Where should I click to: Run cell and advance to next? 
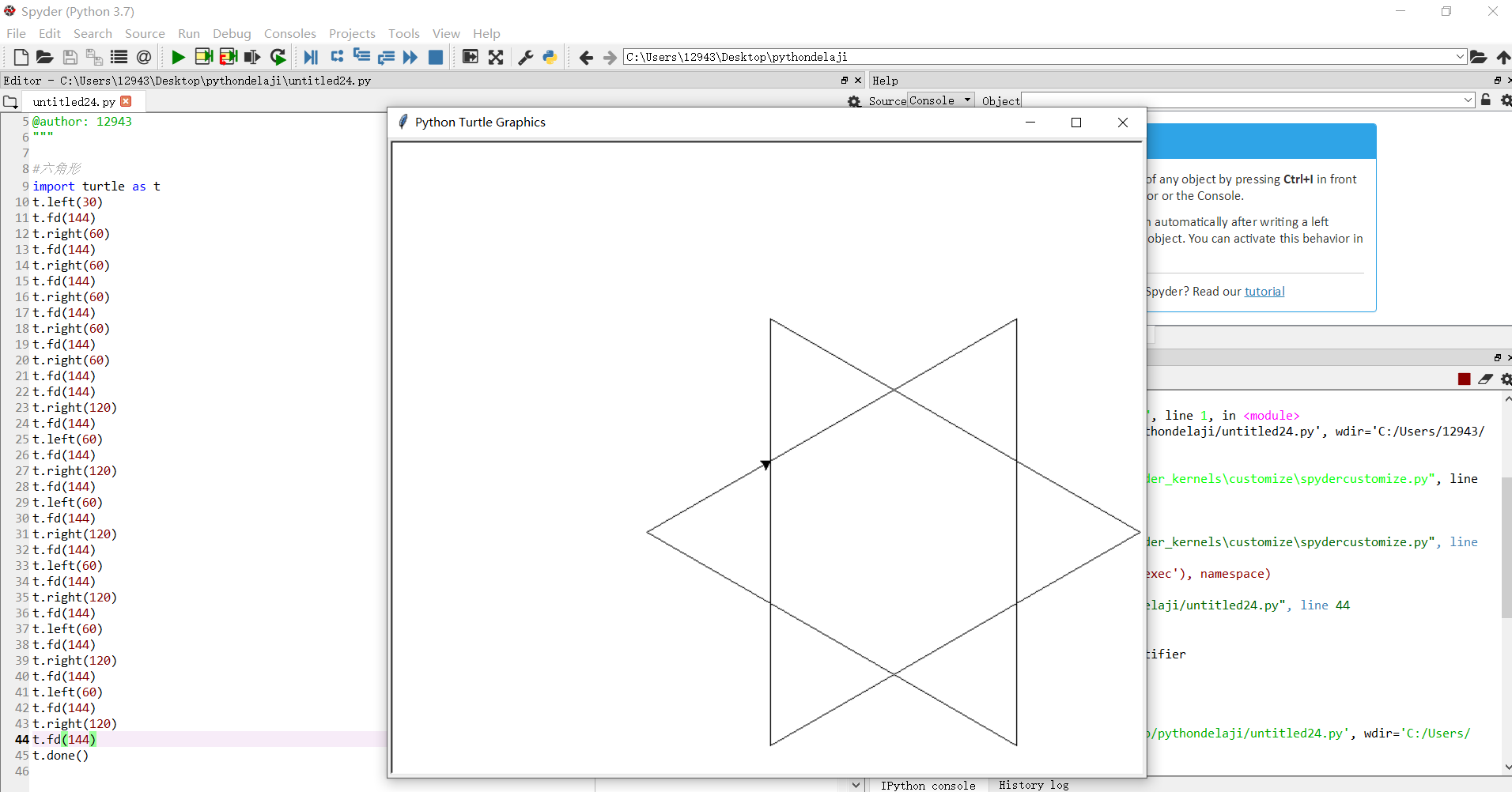(x=229, y=57)
